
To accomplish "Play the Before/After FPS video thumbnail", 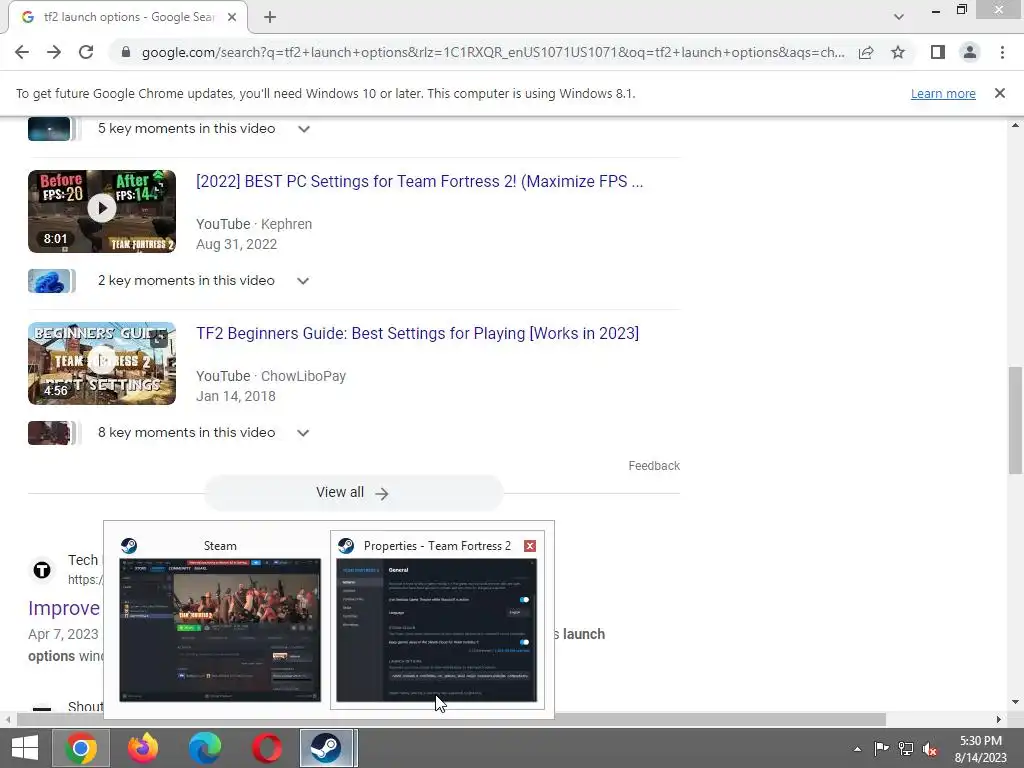I will [x=102, y=211].
